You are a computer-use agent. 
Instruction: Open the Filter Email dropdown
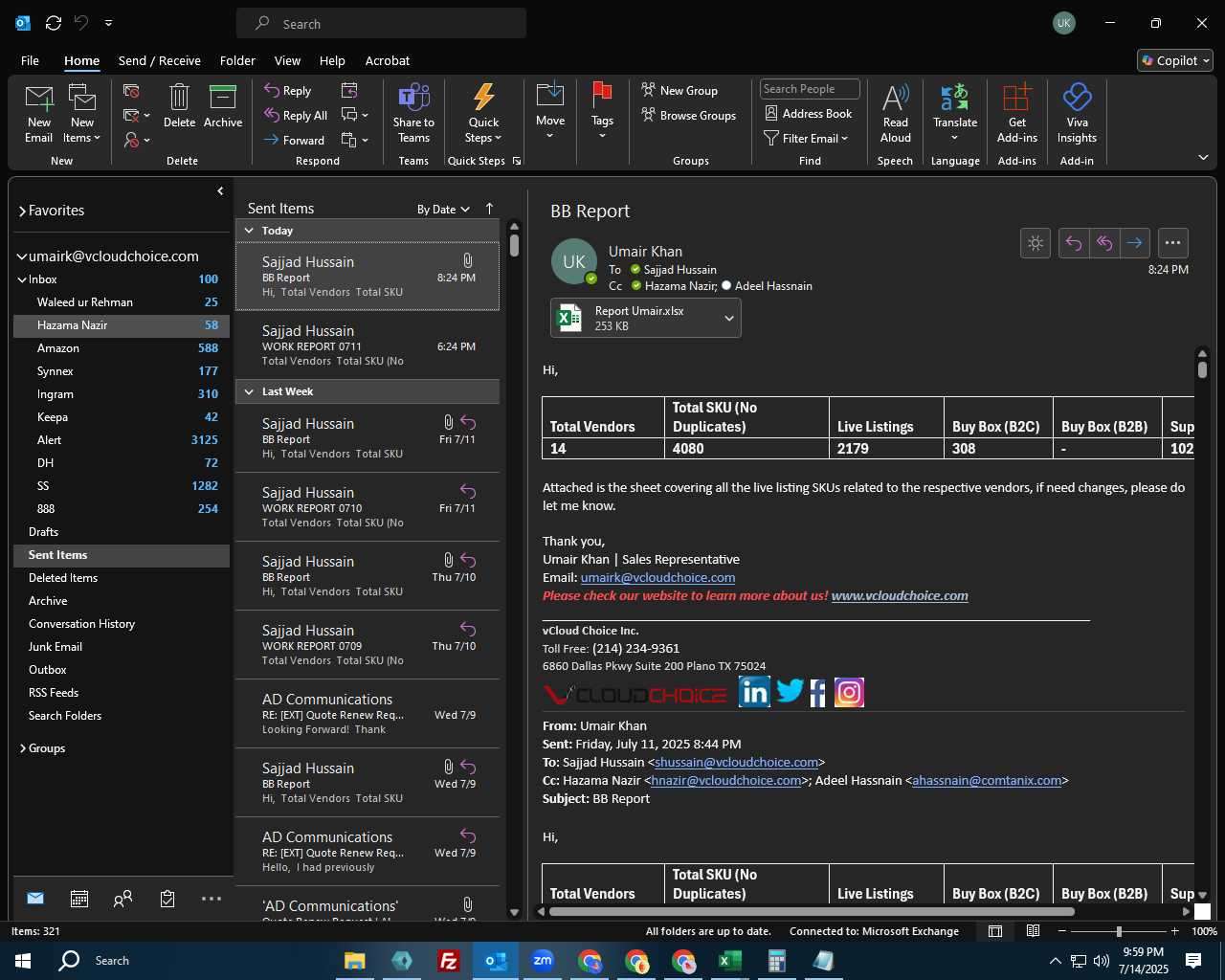pos(807,138)
